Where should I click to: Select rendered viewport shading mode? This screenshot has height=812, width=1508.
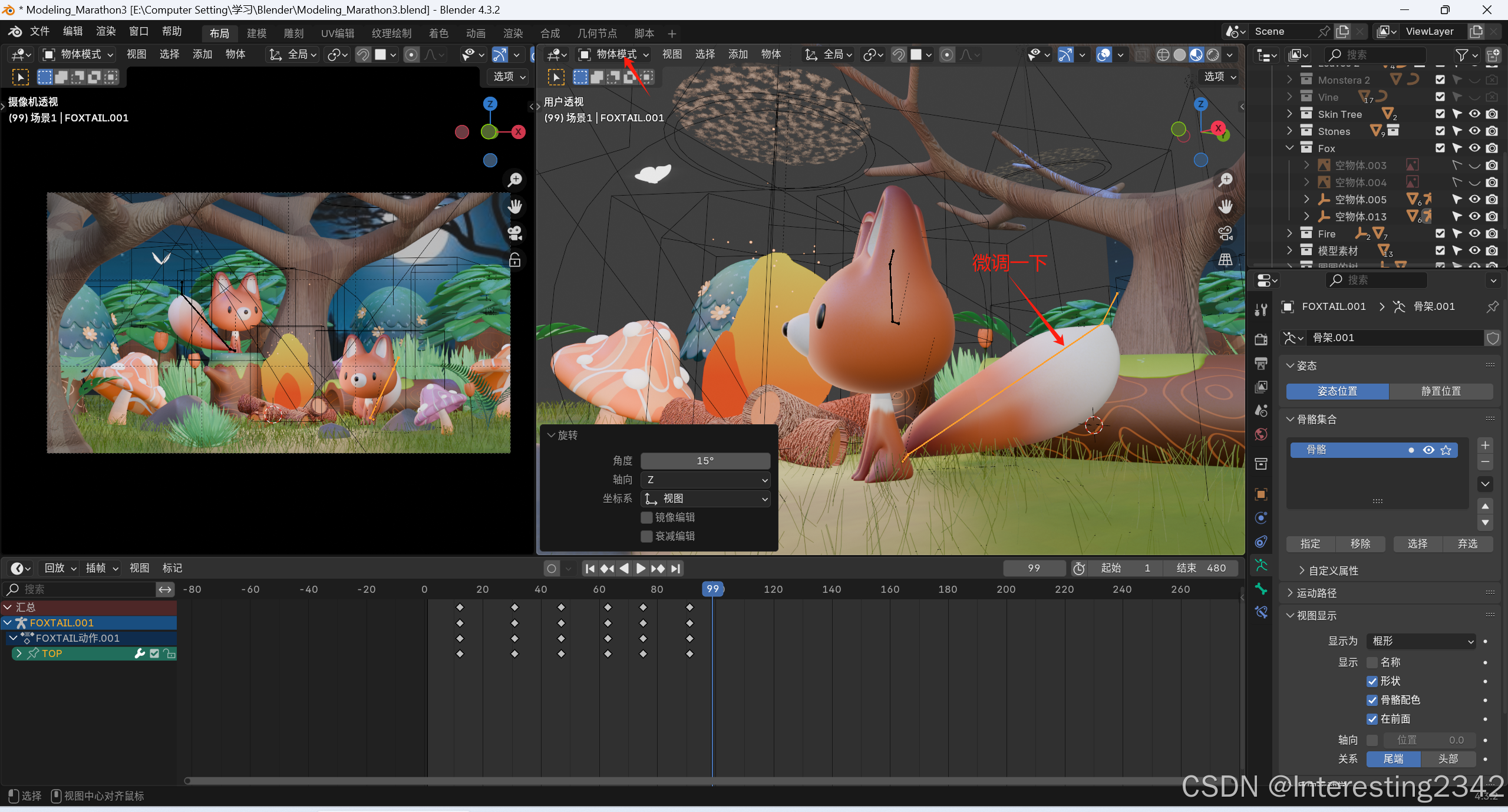1213,55
